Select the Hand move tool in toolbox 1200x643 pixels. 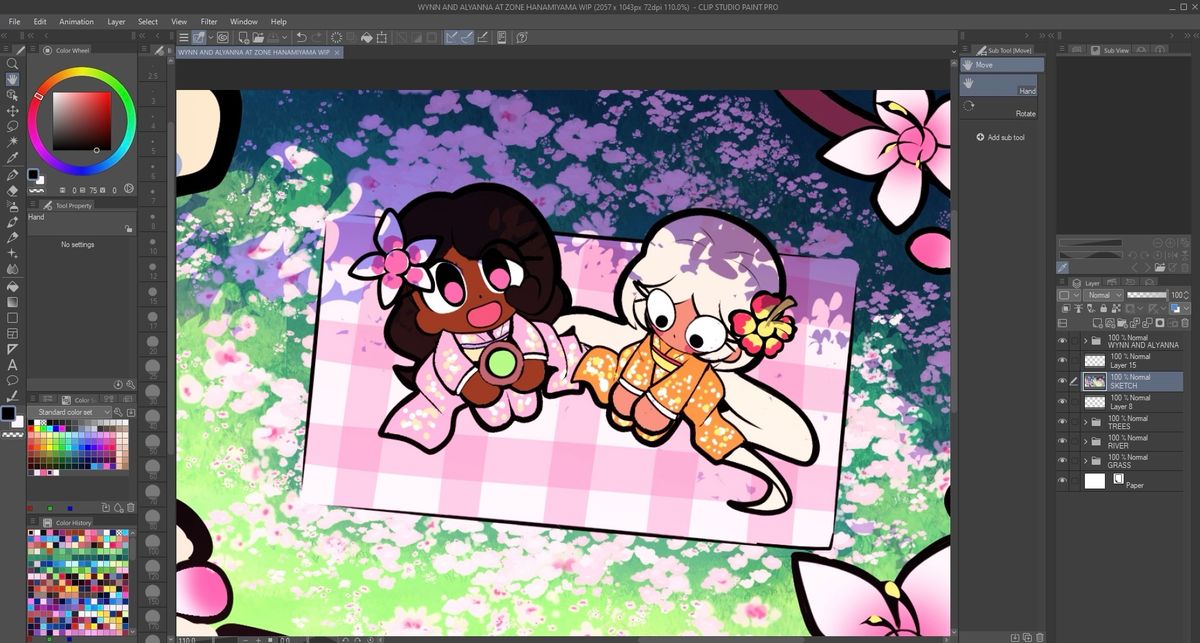(12, 79)
